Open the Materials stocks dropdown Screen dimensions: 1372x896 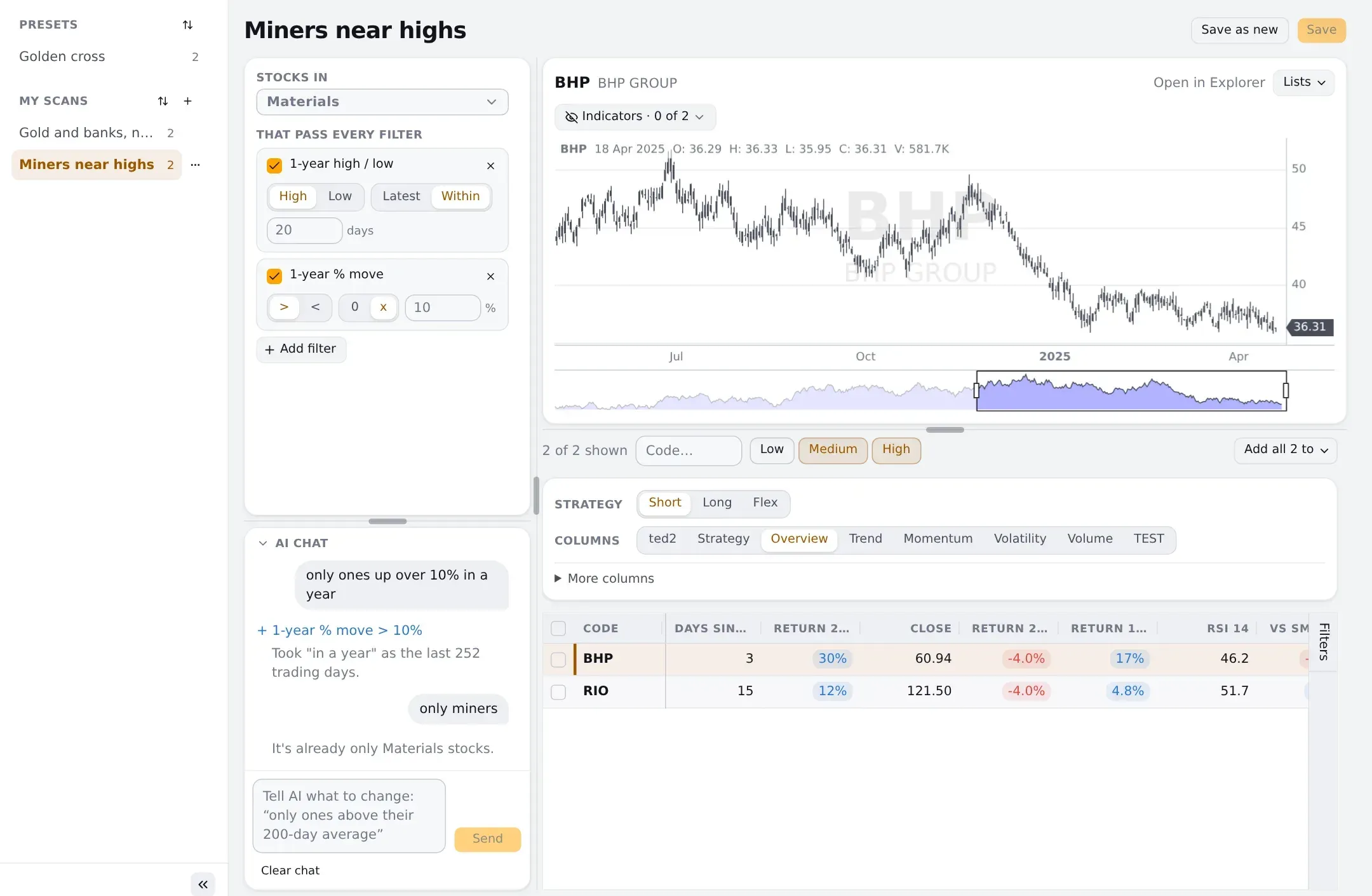point(382,102)
